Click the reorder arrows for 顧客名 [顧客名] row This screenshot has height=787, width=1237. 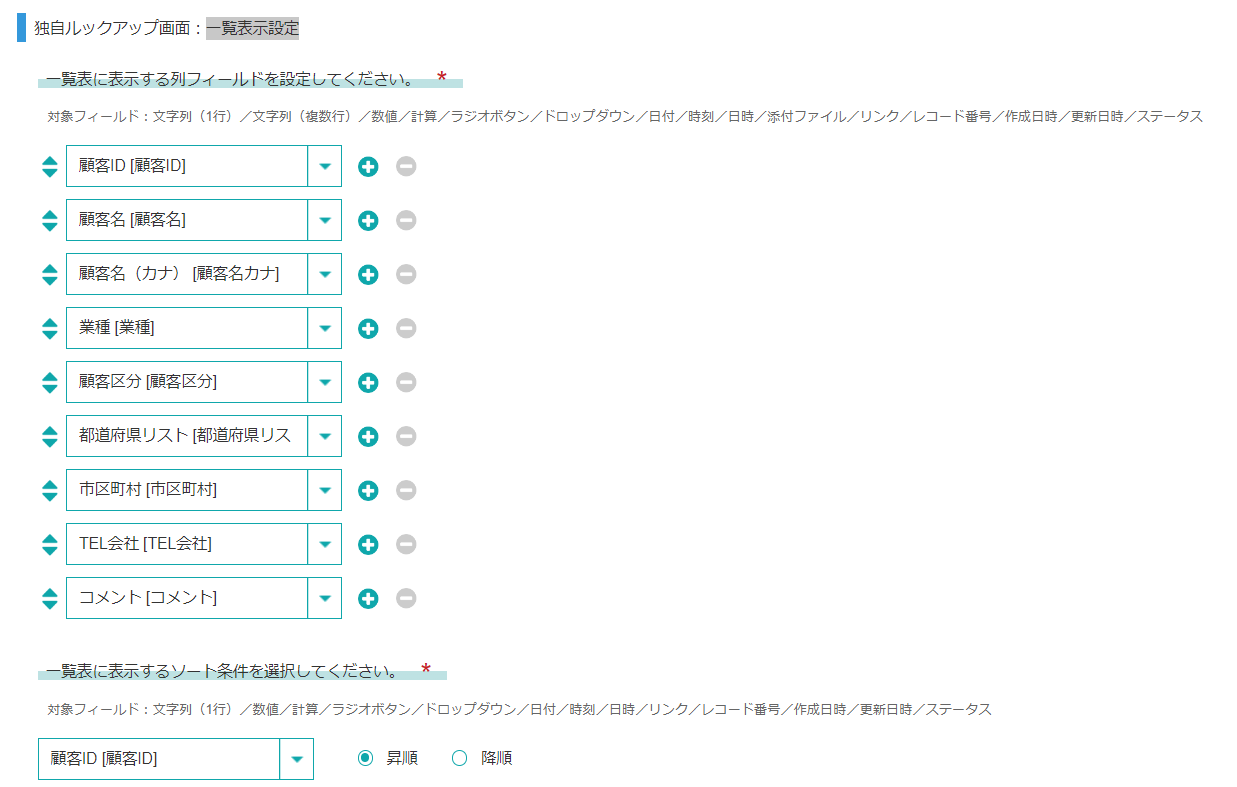pyautogui.click(x=50, y=220)
